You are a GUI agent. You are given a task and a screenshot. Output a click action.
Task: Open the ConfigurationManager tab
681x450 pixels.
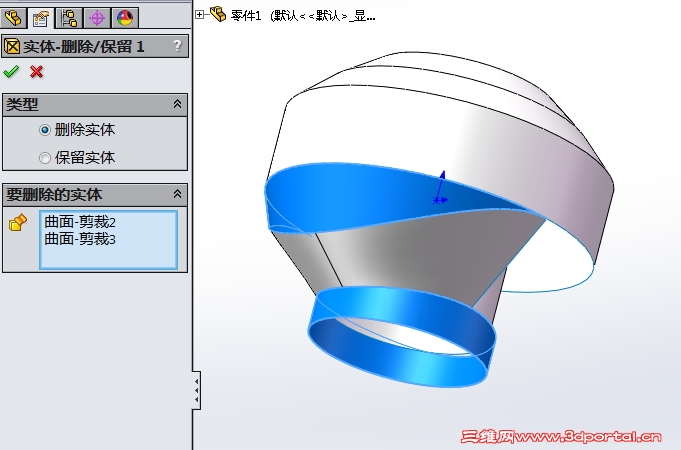[x=69, y=18]
